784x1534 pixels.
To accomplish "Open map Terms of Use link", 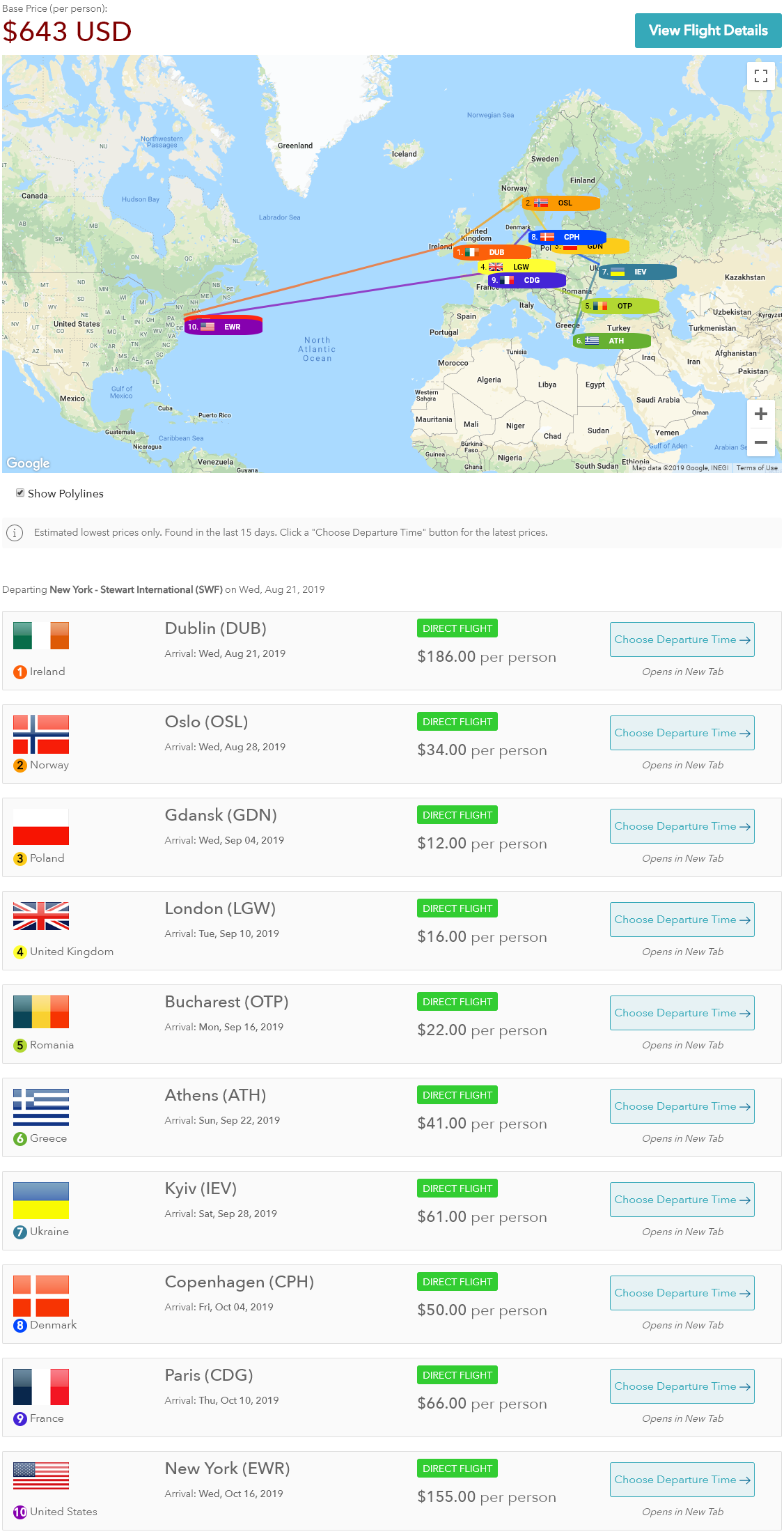I will pos(757,468).
